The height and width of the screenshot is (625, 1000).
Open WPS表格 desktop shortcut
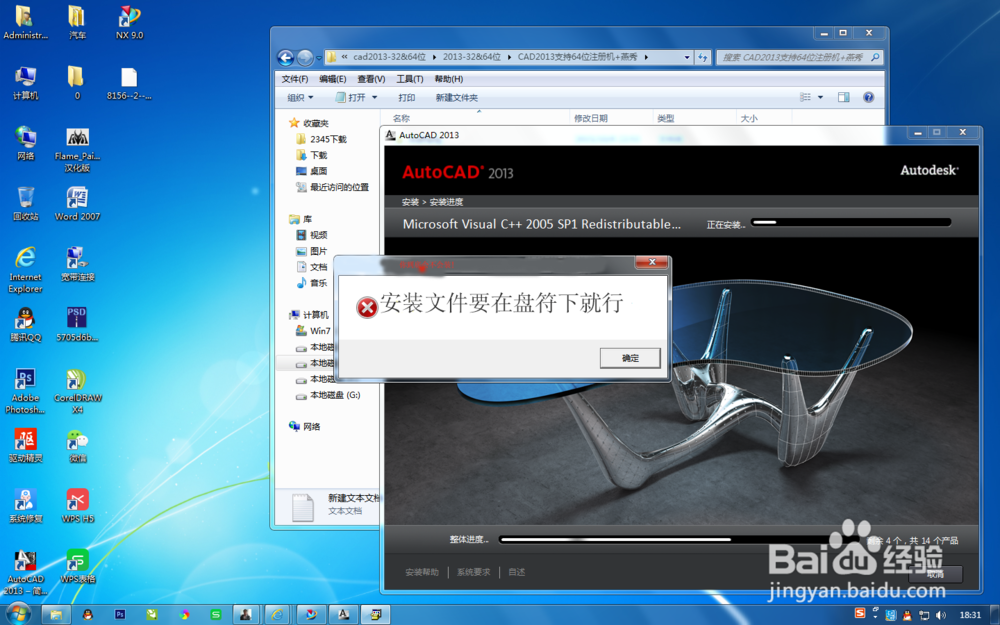(x=77, y=566)
